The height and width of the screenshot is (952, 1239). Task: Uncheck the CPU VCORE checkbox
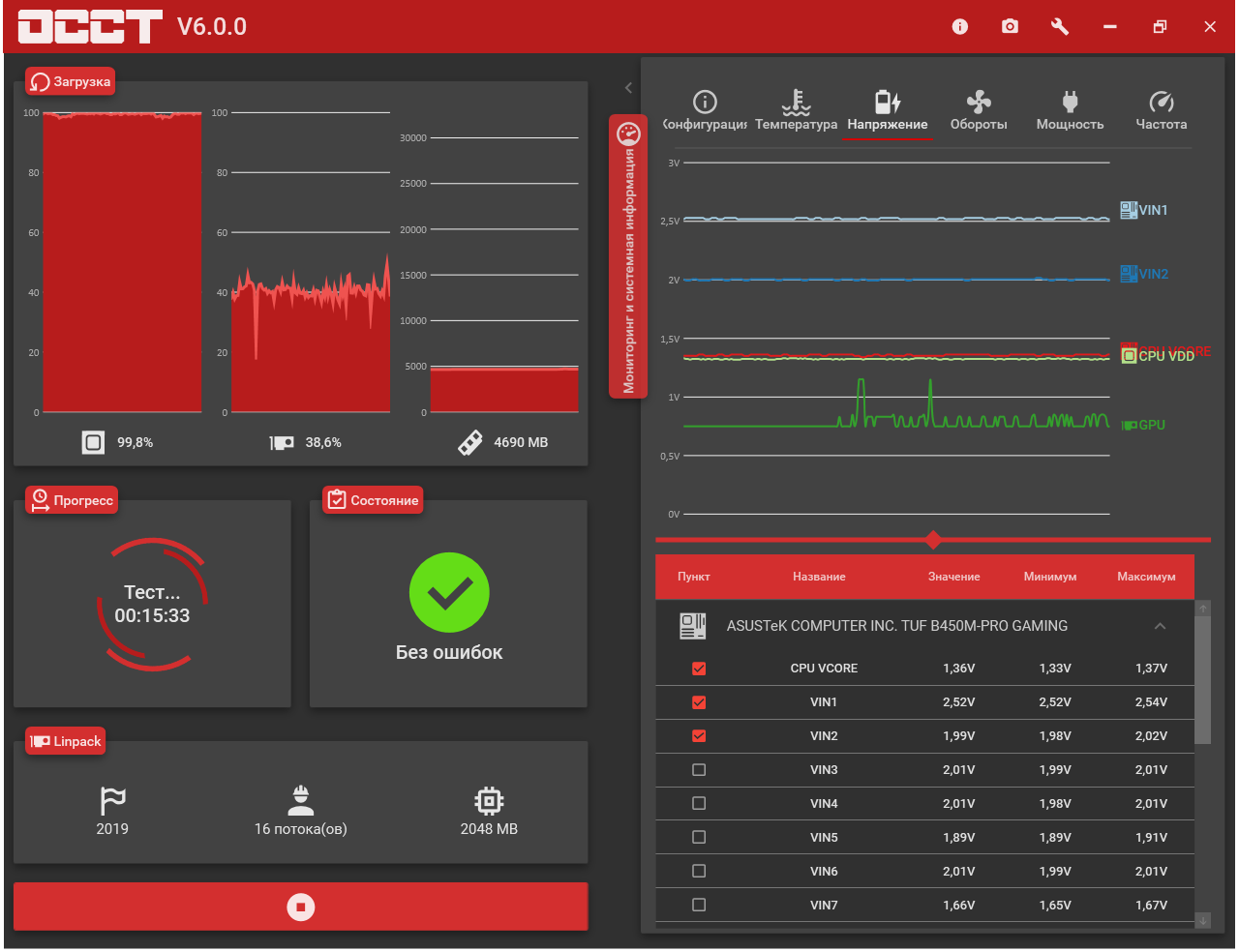699,669
